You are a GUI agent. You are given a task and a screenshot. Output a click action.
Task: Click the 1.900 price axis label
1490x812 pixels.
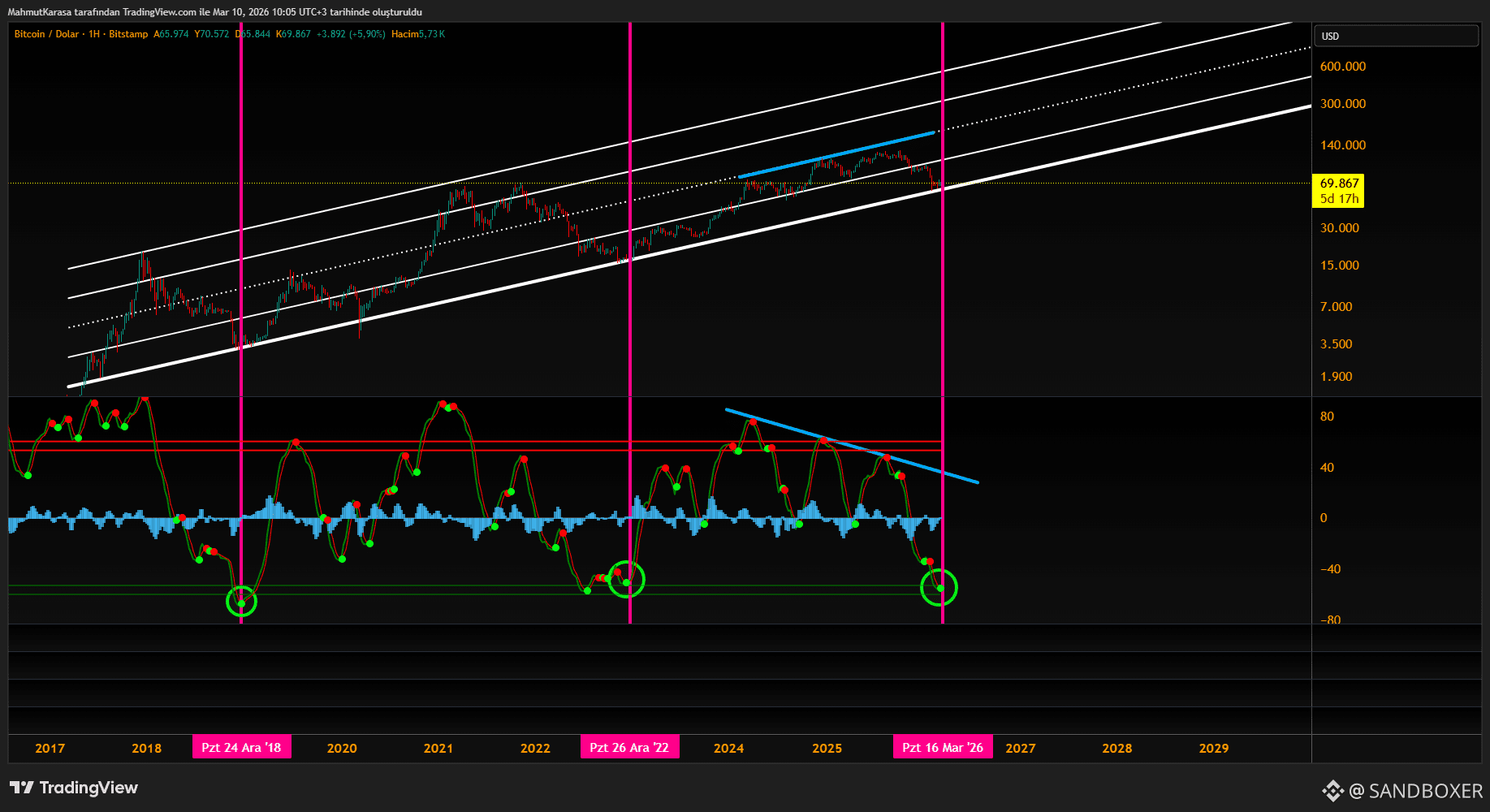(1337, 377)
